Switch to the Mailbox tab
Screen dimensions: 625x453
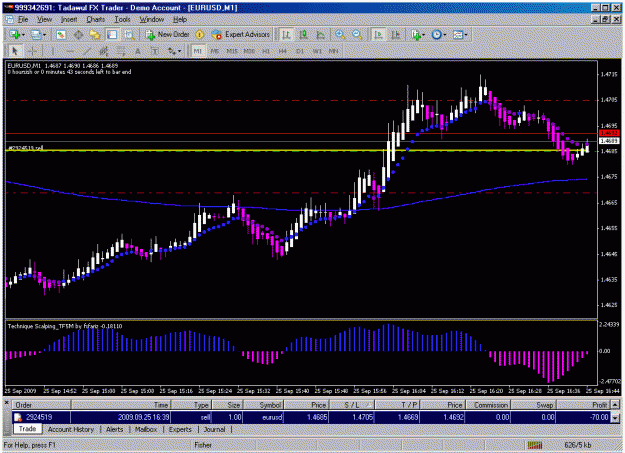[x=146, y=429]
